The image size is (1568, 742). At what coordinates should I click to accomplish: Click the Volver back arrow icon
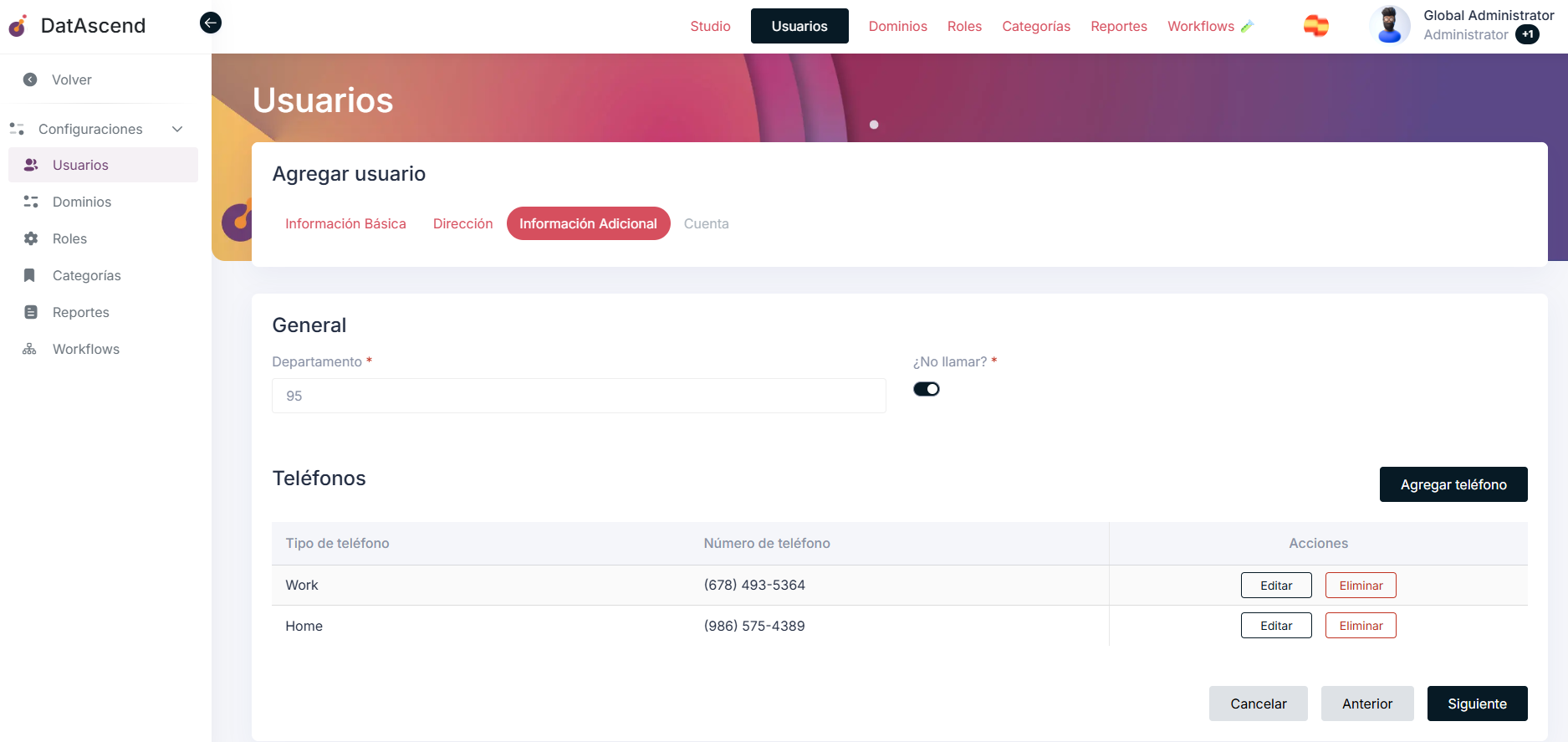[30, 79]
